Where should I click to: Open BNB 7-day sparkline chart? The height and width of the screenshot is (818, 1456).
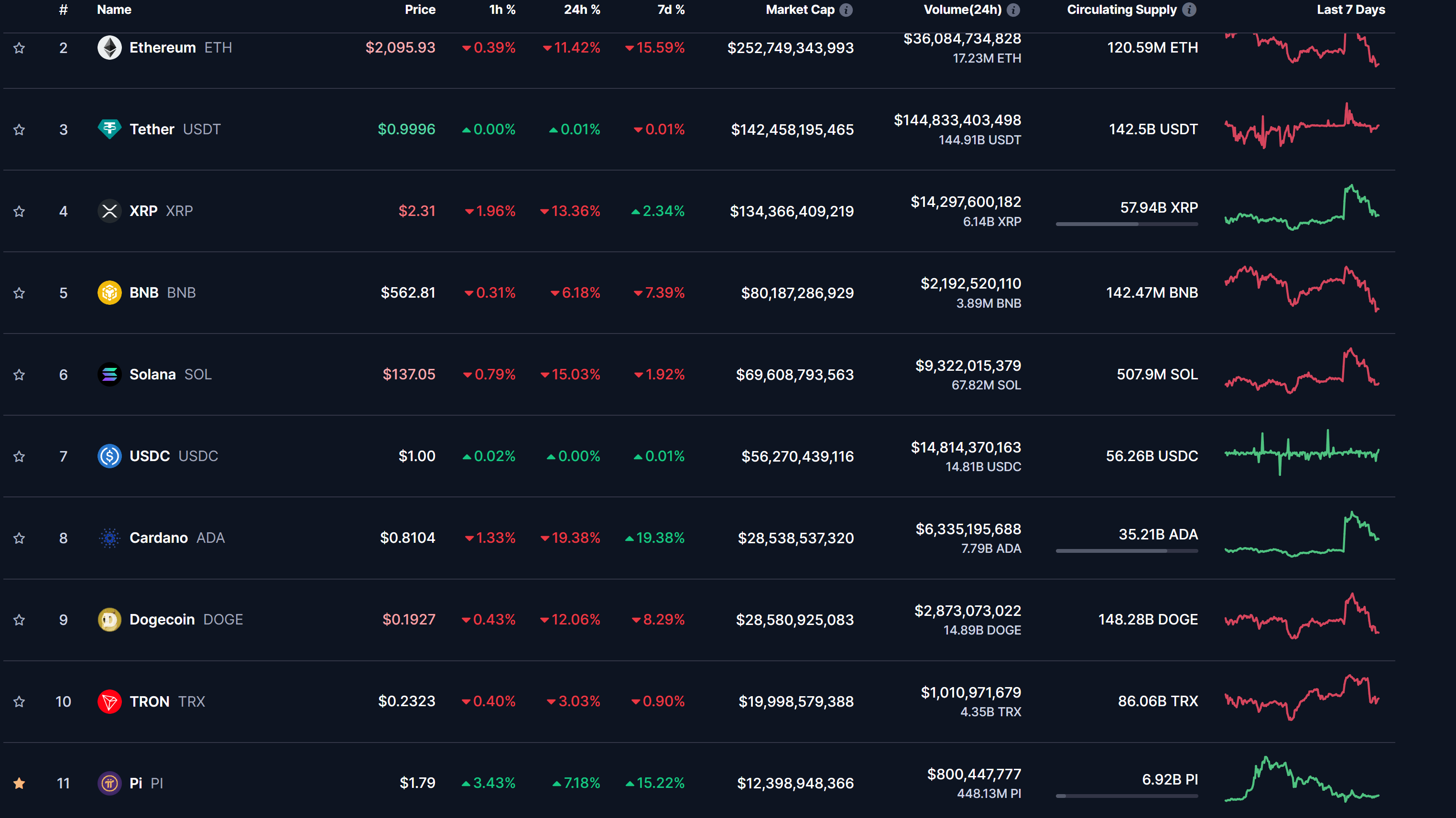[1302, 288]
